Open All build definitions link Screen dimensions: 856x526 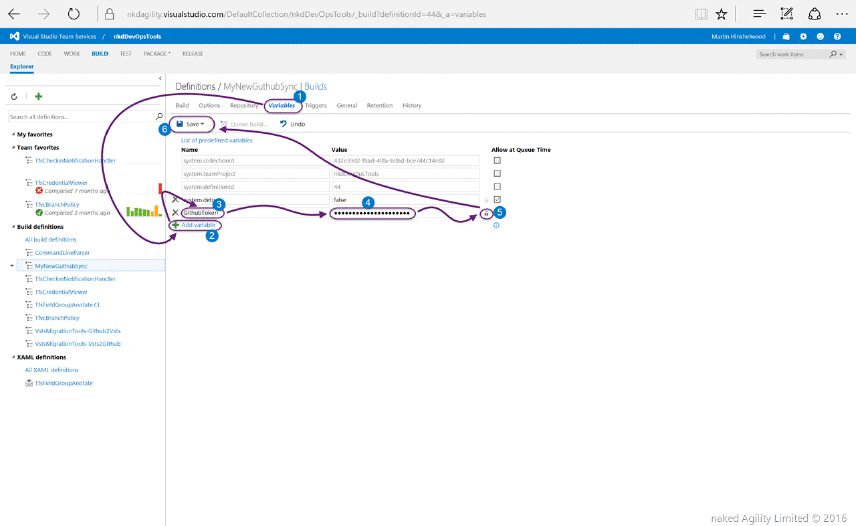click(50, 240)
